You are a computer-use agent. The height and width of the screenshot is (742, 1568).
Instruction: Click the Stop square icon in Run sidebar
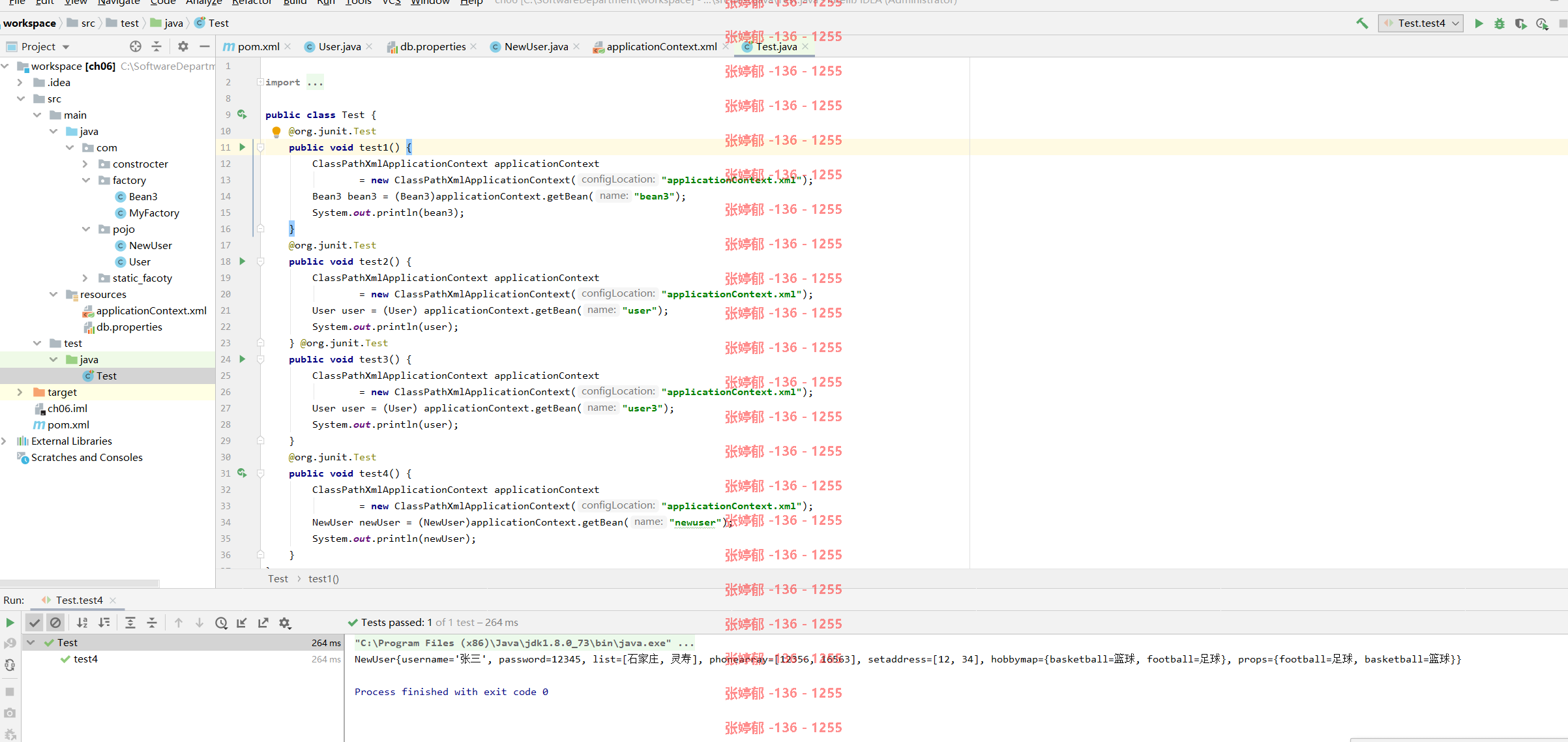[x=10, y=691]
